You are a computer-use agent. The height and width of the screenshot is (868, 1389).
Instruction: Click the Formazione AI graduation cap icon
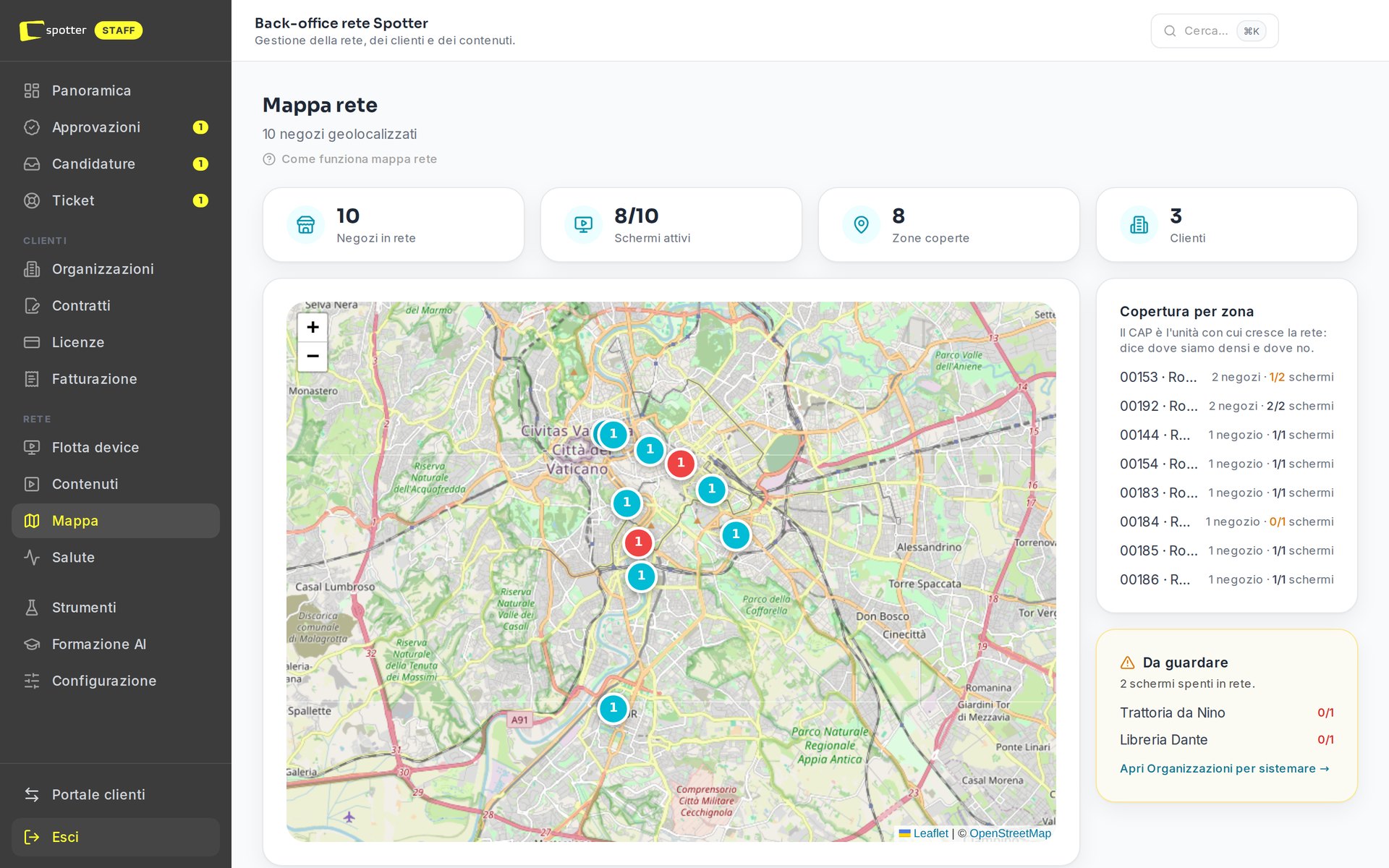pos(32,644)
